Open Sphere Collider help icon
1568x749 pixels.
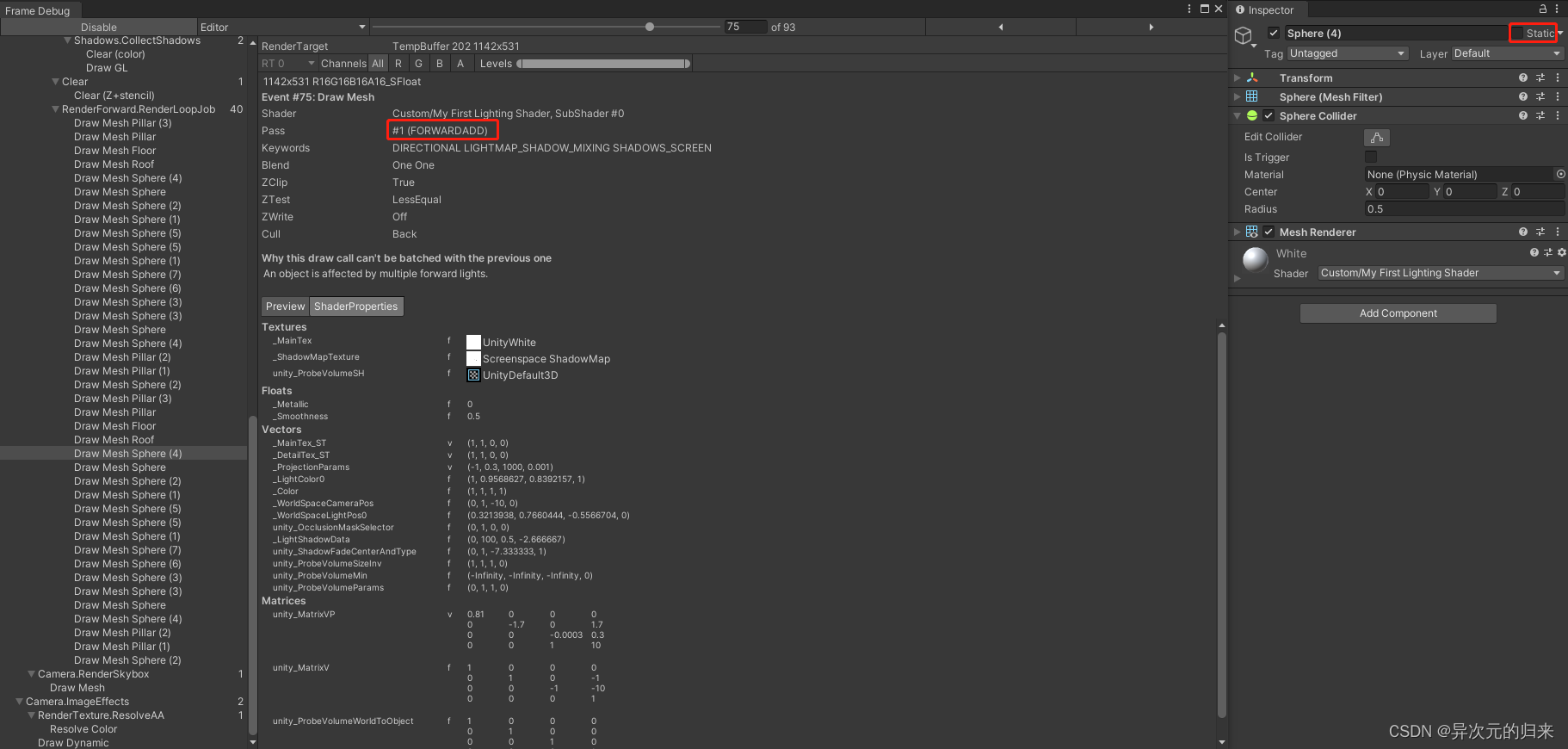click(1523, 115)
